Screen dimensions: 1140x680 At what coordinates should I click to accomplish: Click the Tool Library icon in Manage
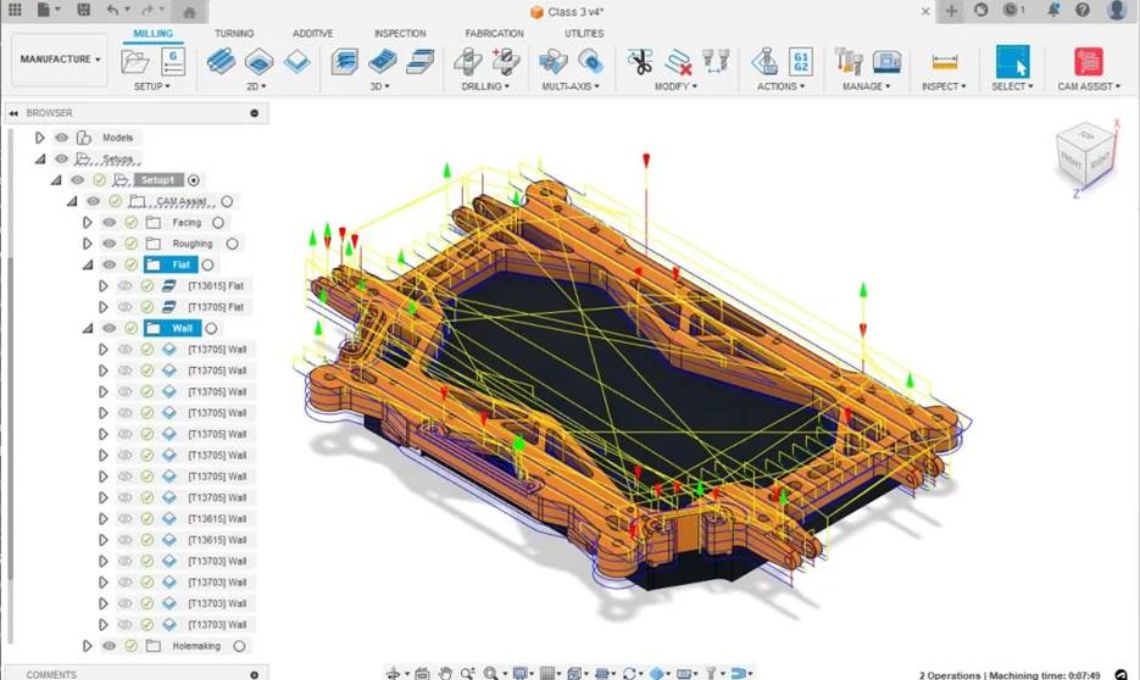coord(849,62)
